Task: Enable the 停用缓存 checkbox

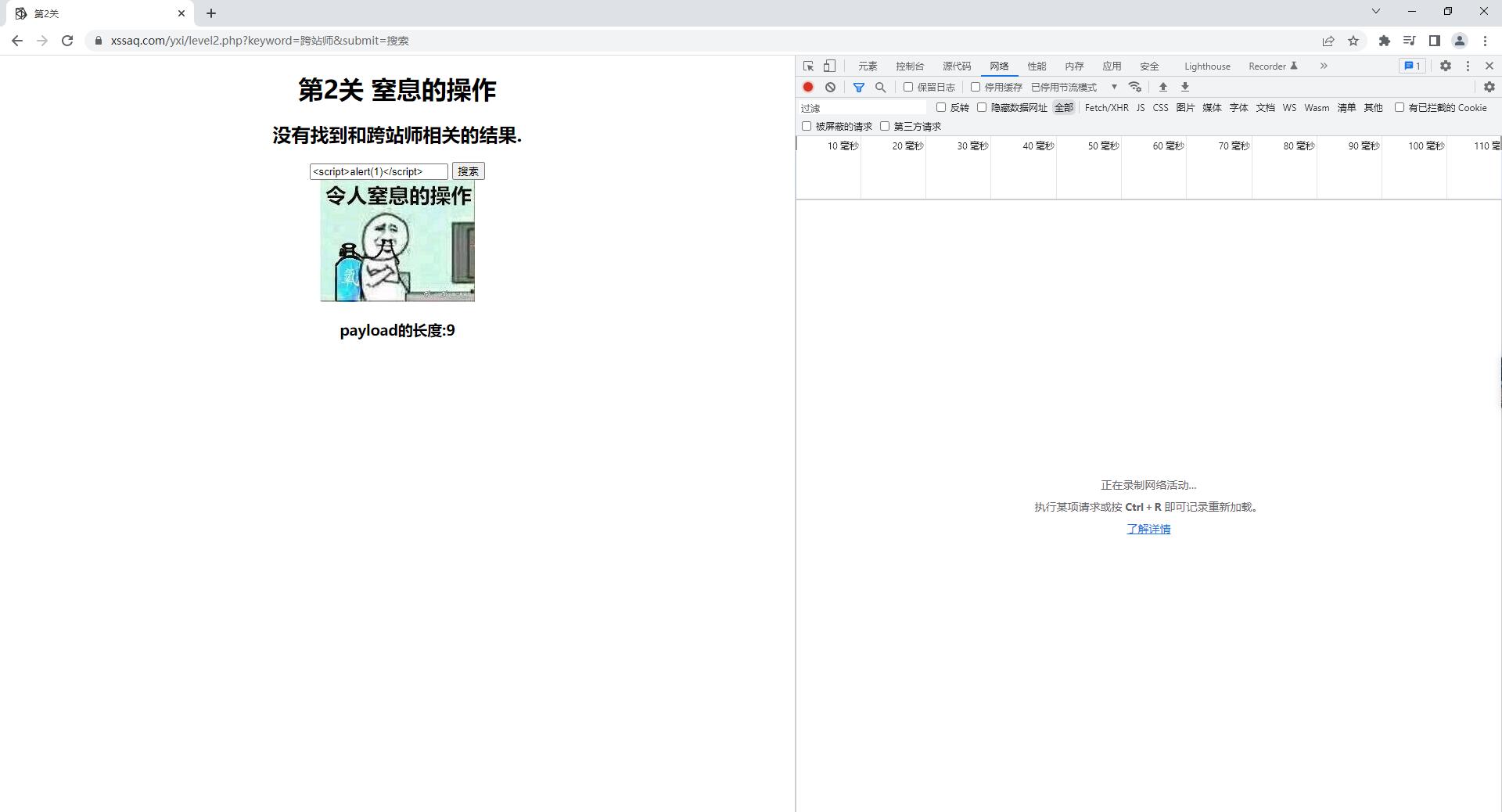Action: [x=976, y=87]
